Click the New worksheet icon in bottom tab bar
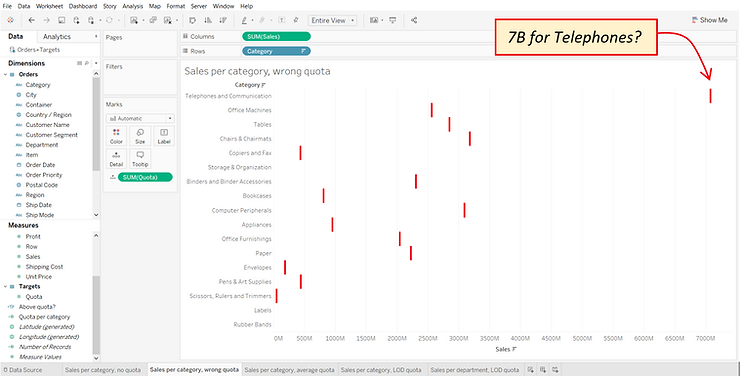 click(x=530, y=370)
